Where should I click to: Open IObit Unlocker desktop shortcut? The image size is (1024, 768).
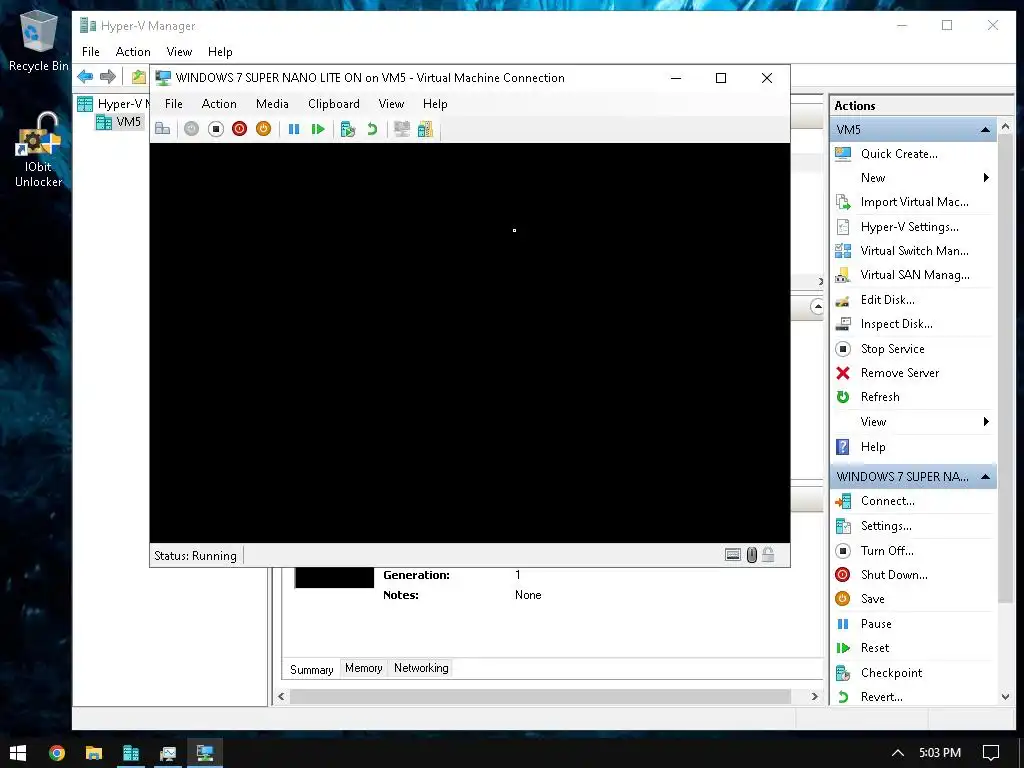pos(39,150)
